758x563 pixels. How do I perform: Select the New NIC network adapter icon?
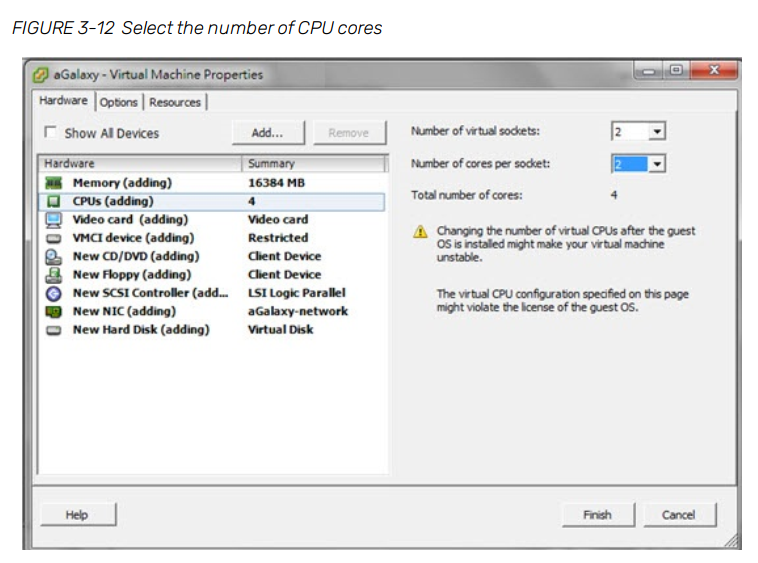(54, 311)
